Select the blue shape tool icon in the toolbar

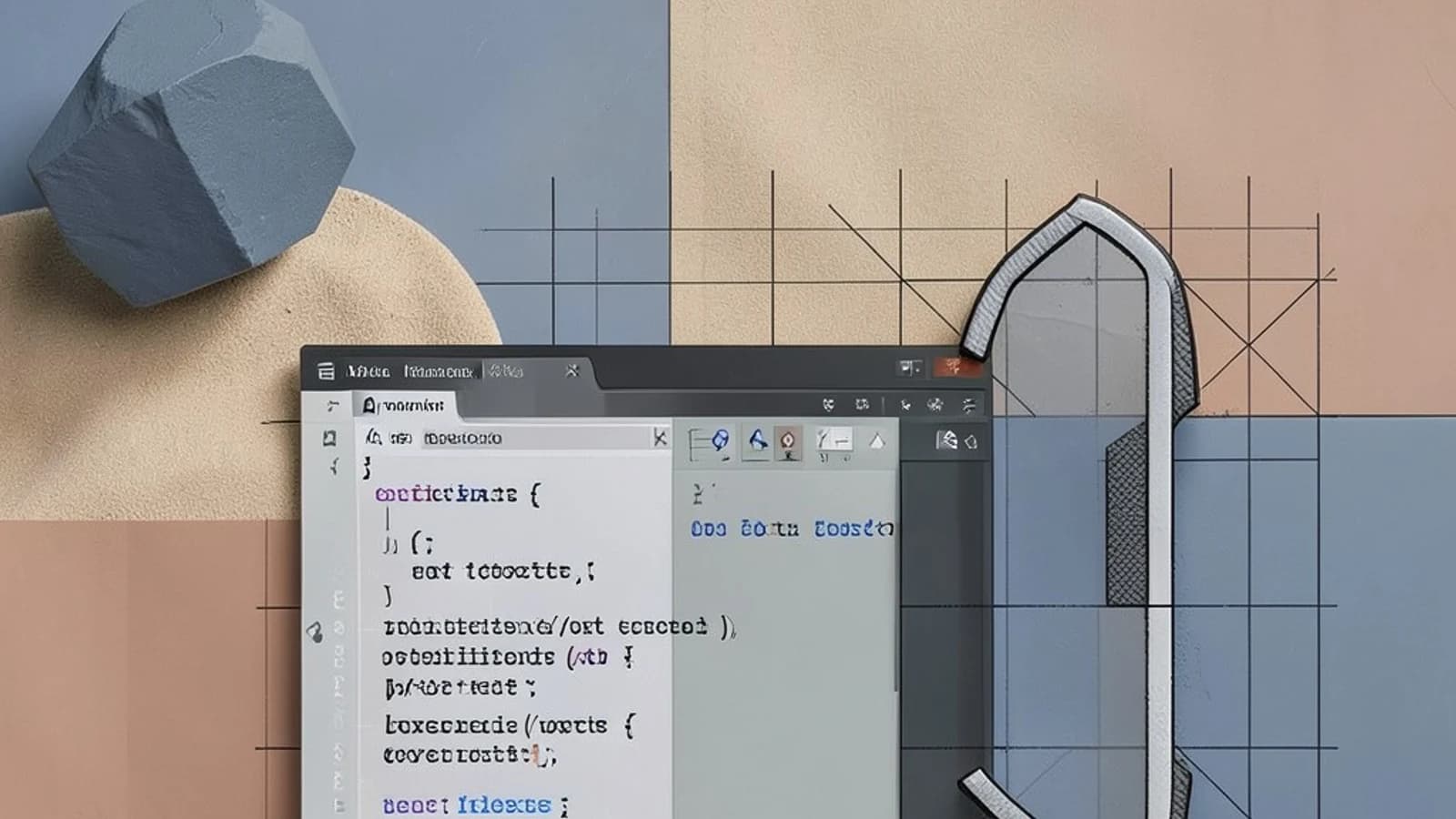(757, 441)
